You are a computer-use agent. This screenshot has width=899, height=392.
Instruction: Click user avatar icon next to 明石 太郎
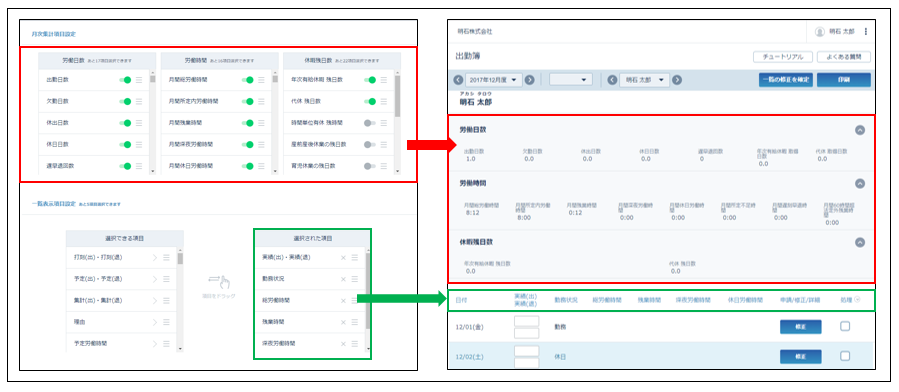819,32
